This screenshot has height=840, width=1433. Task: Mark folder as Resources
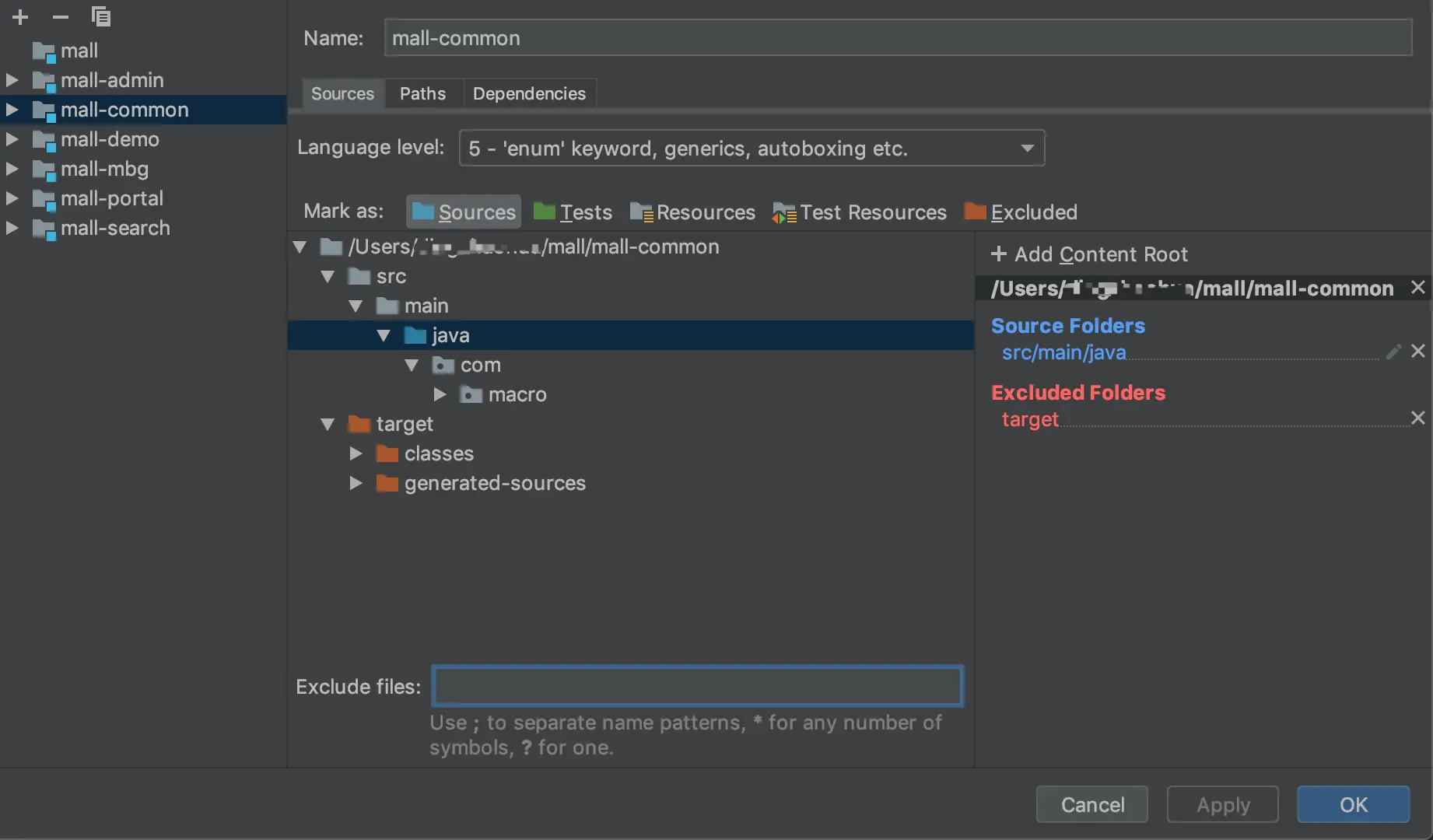692,212
